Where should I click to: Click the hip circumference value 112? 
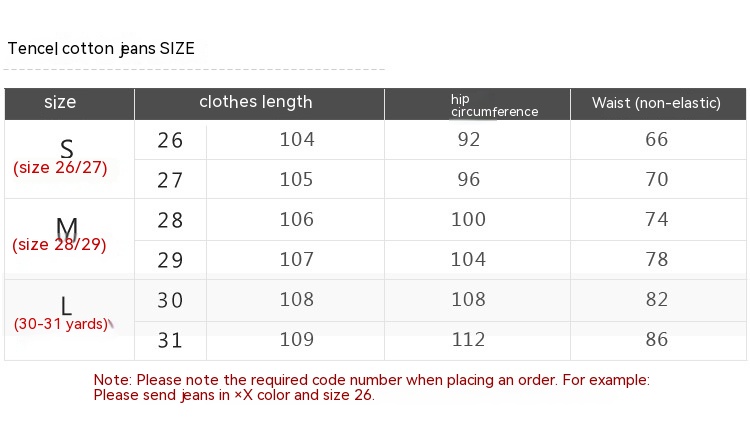[469, 340]
